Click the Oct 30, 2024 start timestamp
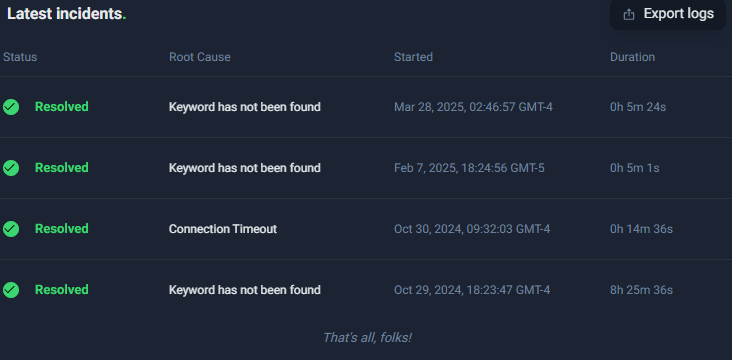The image size is (732, 360). tap(472, 229)
